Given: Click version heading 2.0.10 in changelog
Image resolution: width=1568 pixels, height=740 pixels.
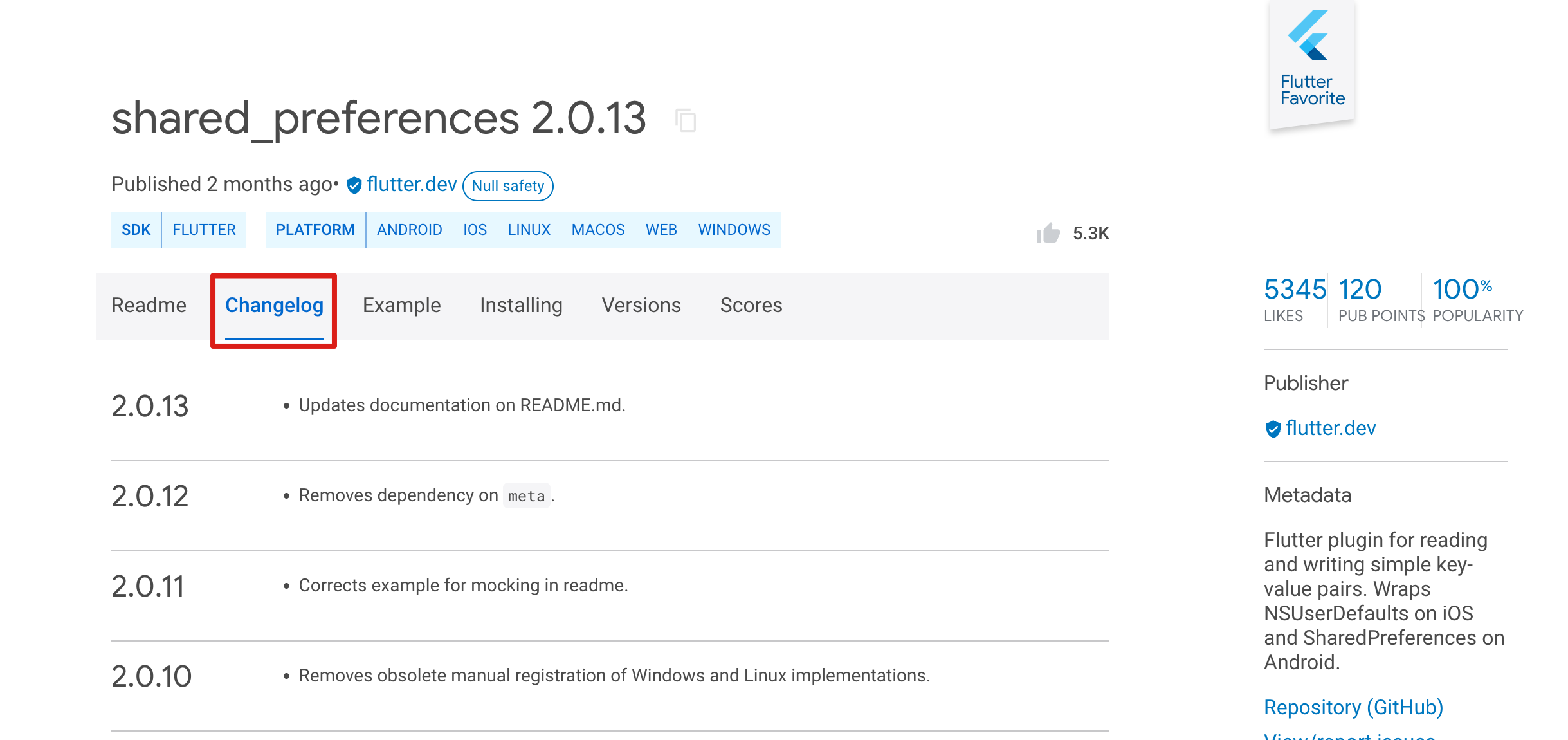Looking at the screenshot, I should pos(152,676).
